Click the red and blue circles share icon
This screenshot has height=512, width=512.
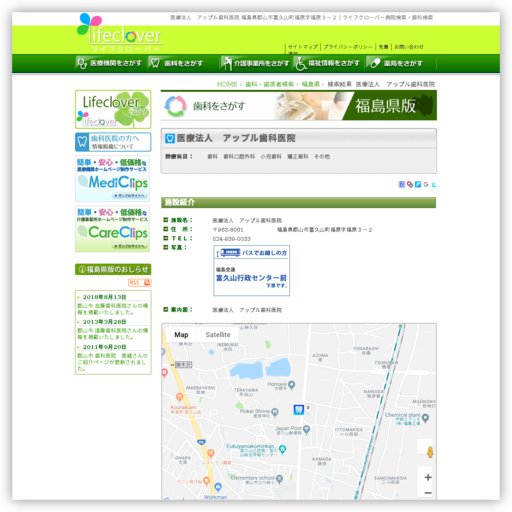pyautogui.click(x=410, y=184)
